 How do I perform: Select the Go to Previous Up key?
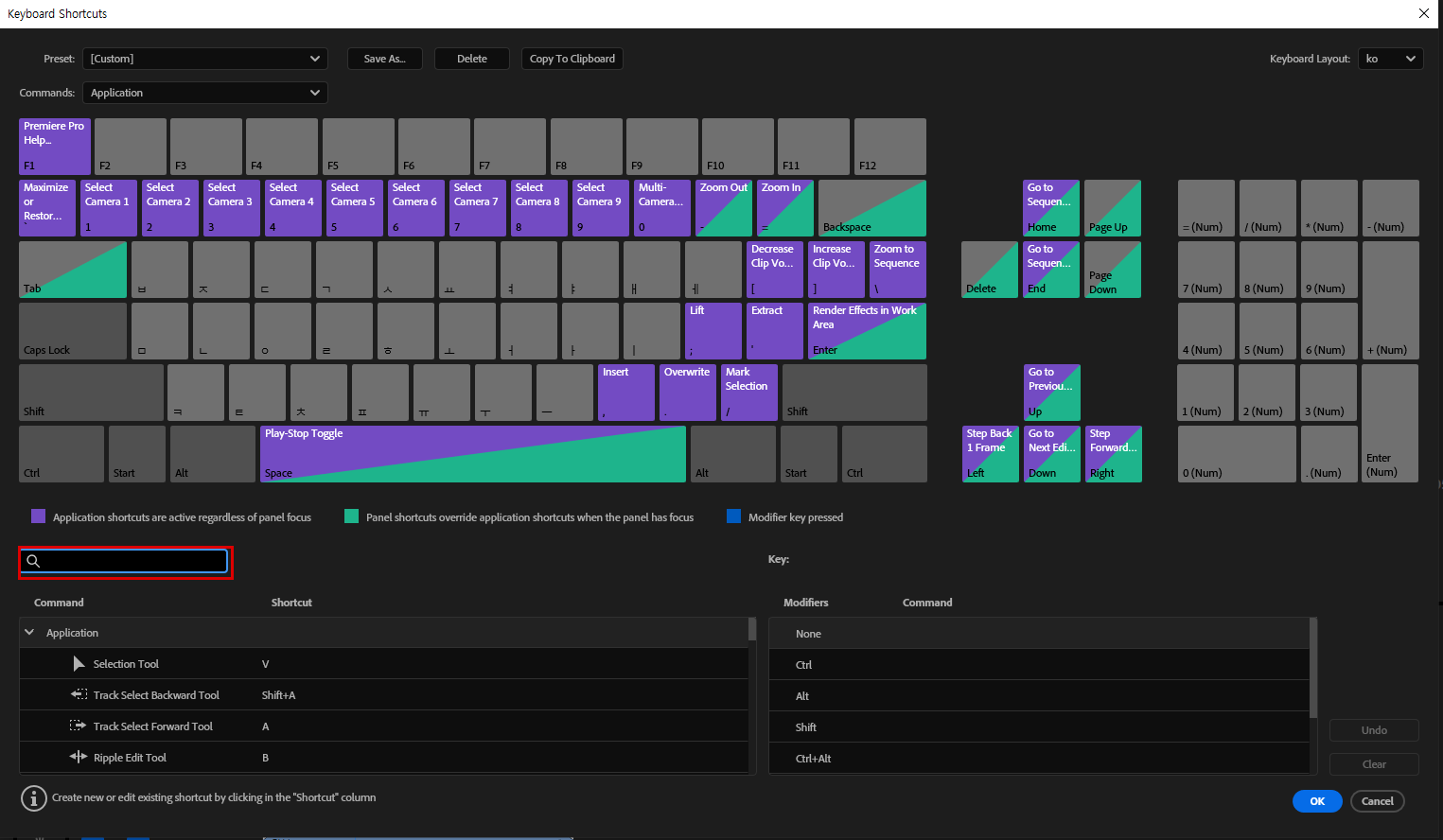(1052, 393)
